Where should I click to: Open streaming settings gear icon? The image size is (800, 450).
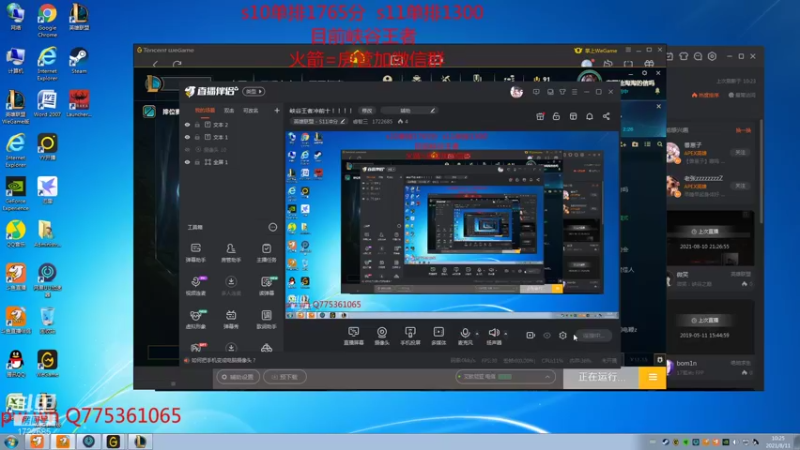click(x=563, y=335)
